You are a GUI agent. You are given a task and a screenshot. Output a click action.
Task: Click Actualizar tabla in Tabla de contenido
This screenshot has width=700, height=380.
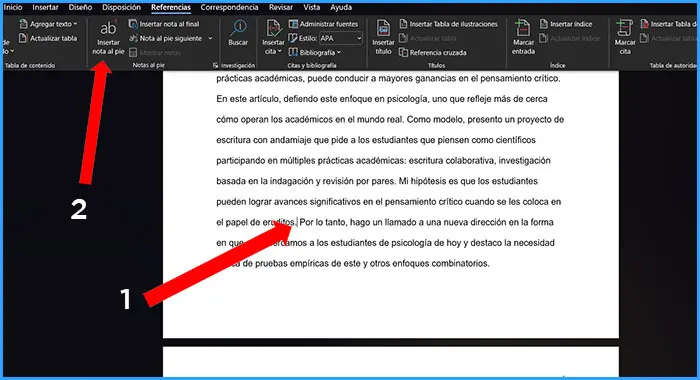pyautogui.click(x=48, y=38)
